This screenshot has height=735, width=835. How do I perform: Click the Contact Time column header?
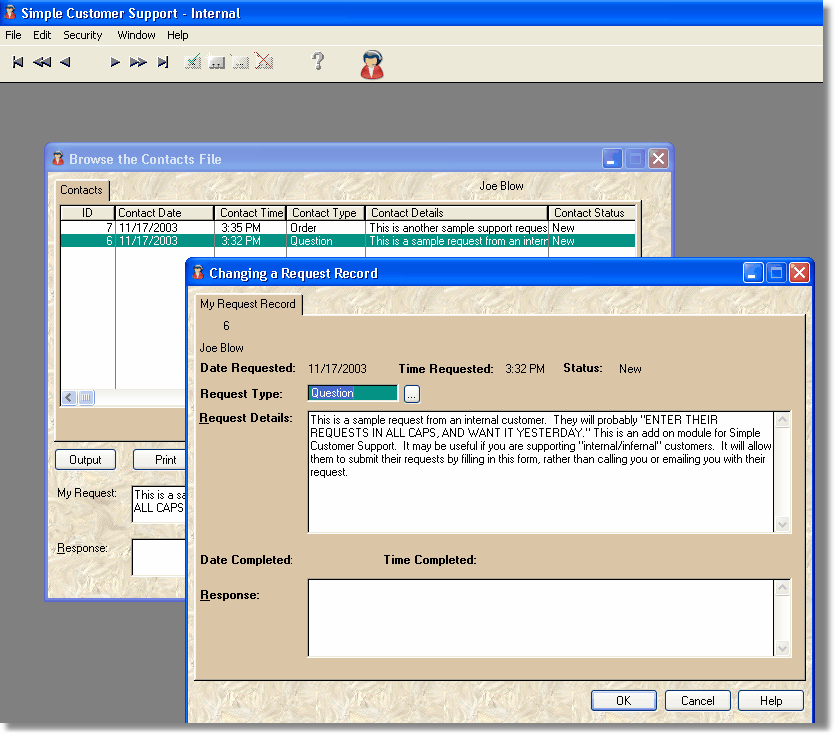(250, 213)
